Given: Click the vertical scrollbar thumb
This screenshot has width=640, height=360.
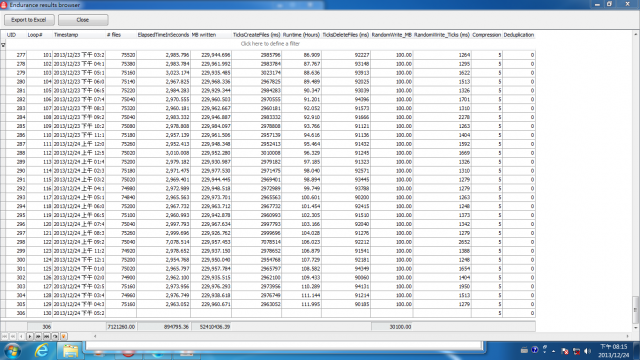Looking at the screenshot, I should pyautogui.click(x=636, y=309).
